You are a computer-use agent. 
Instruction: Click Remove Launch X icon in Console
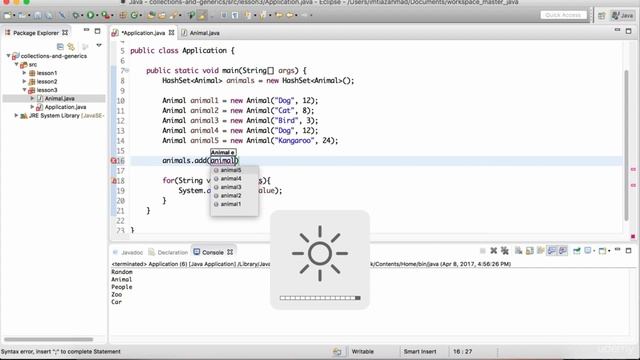493,251
